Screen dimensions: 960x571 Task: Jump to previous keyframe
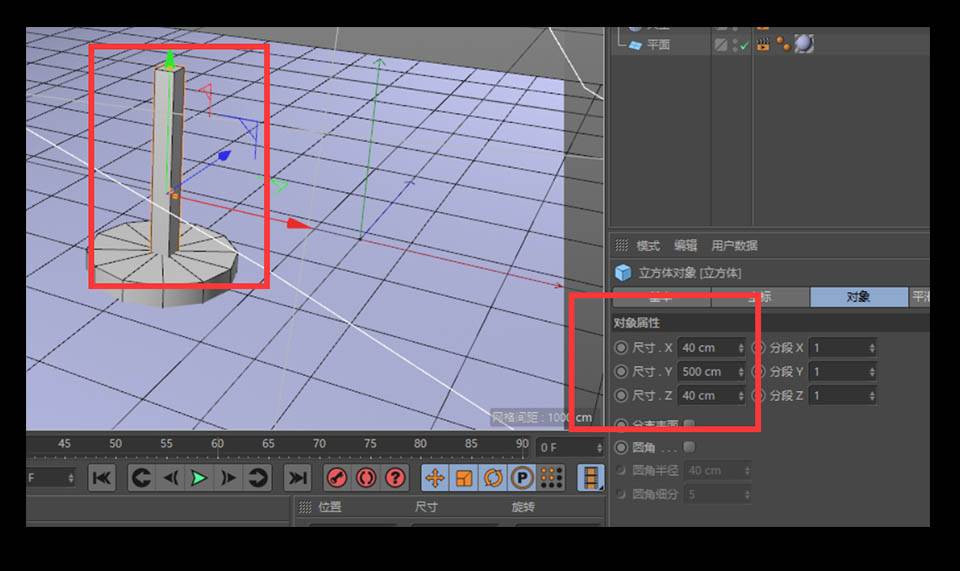tap(141, 478)
